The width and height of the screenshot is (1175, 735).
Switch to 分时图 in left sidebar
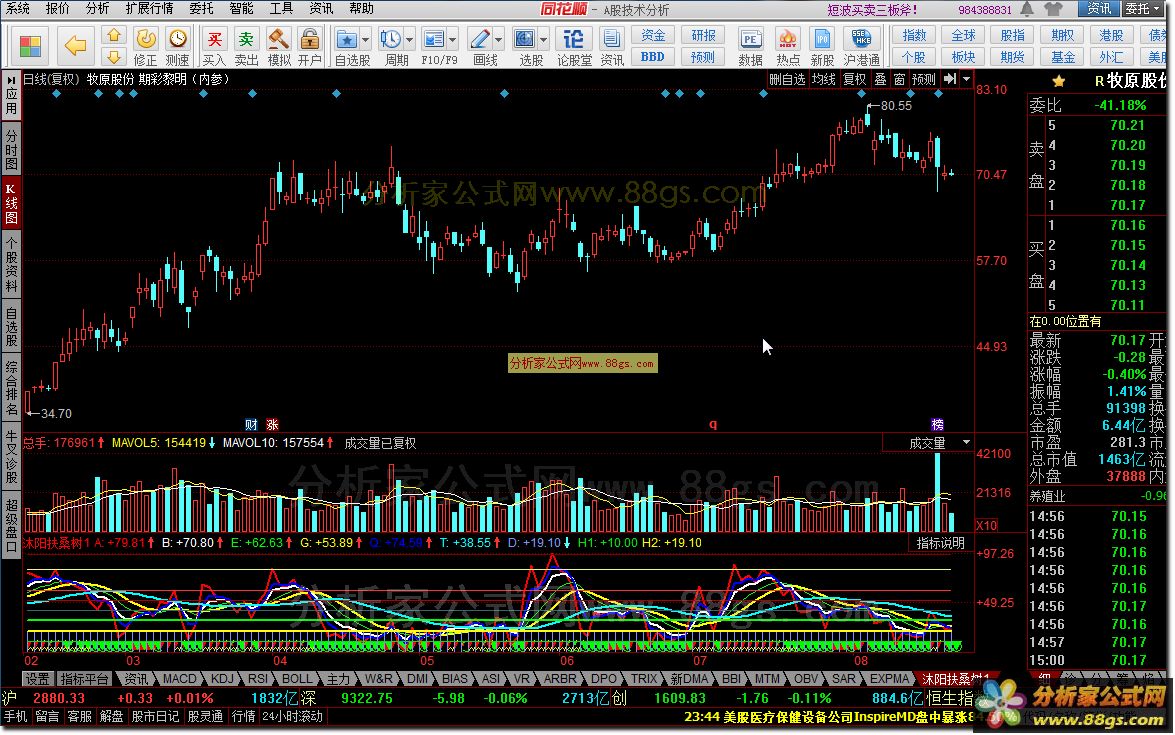pyautogui.click(x=10, y=150)
